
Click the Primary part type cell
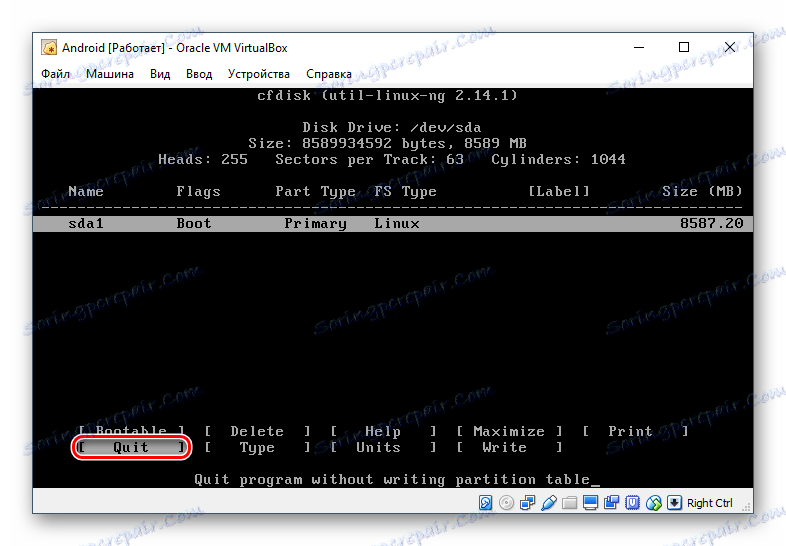(315, 224)
